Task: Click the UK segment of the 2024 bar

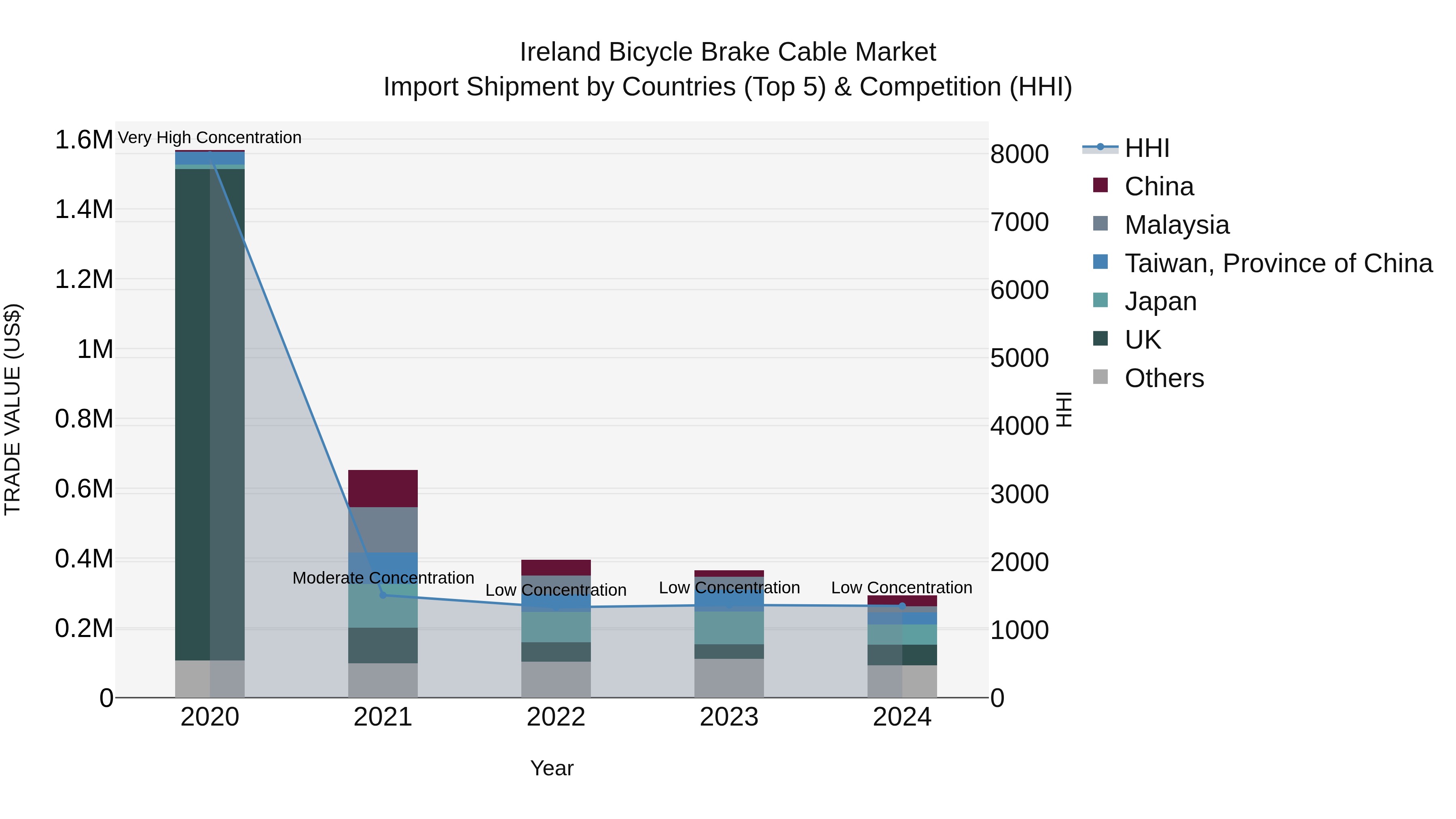Action: click(x=902, y=655)
